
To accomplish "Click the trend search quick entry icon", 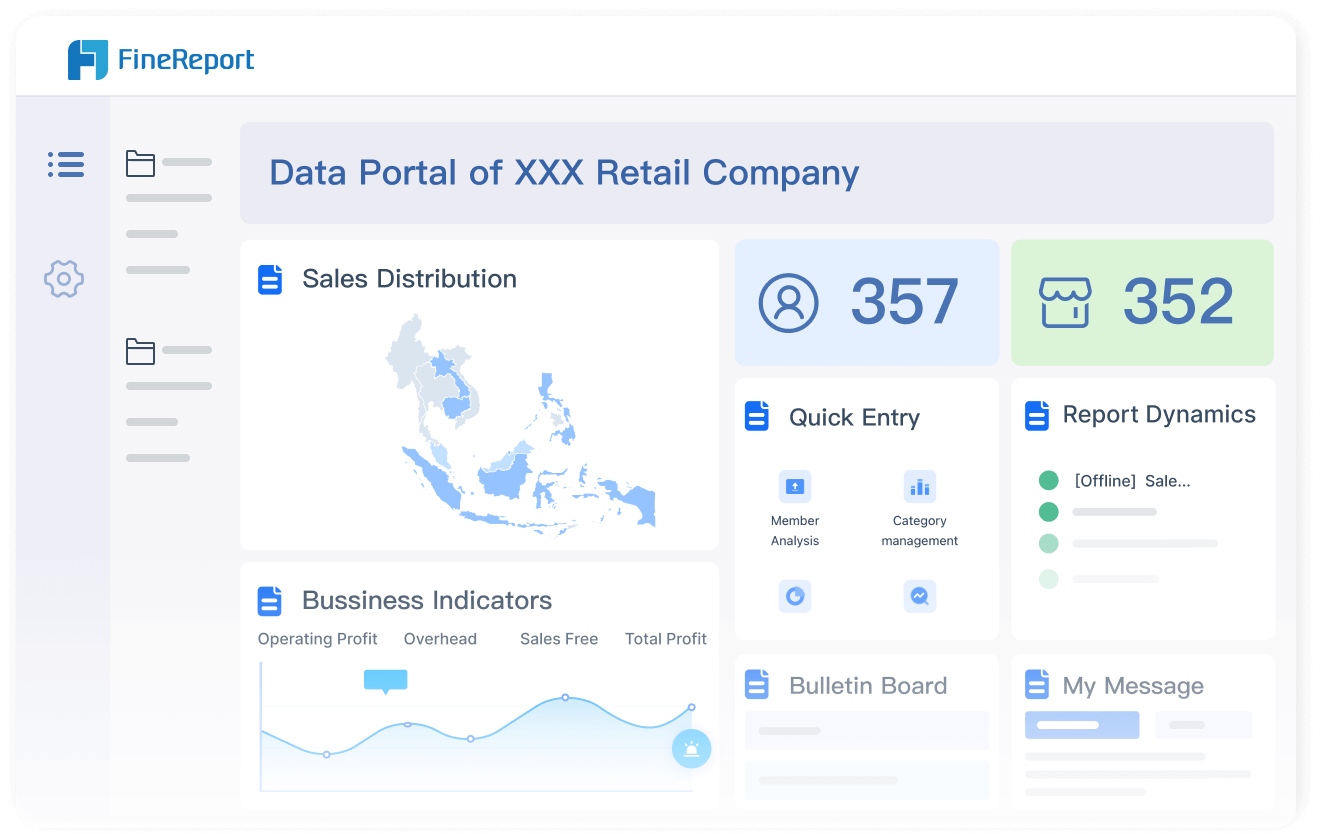I will point(919,596).
